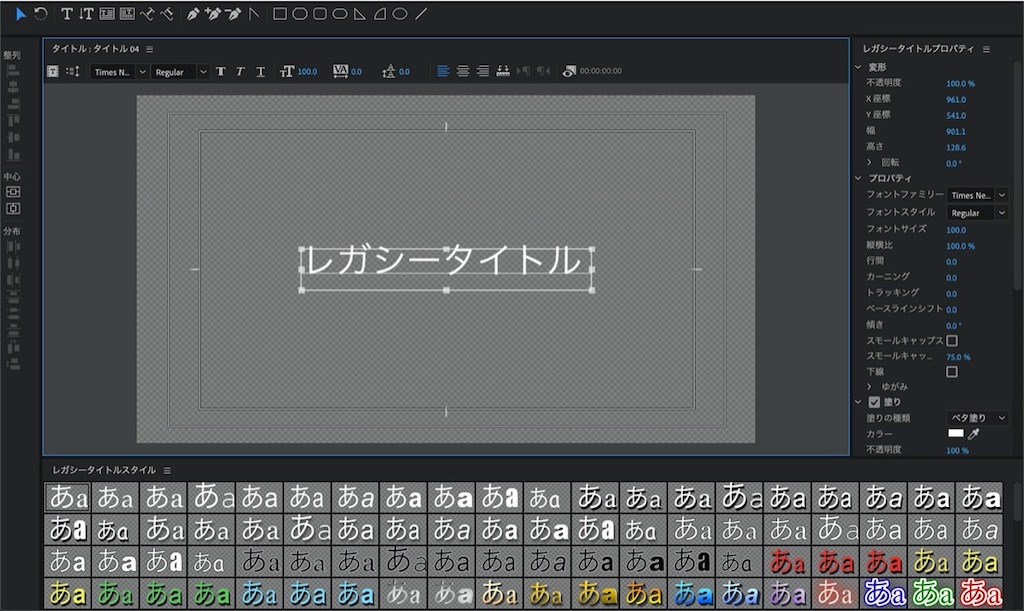Select the horizontal Type tool
This screenshot has height=611, width=1024.
click(x=67, y=14)
